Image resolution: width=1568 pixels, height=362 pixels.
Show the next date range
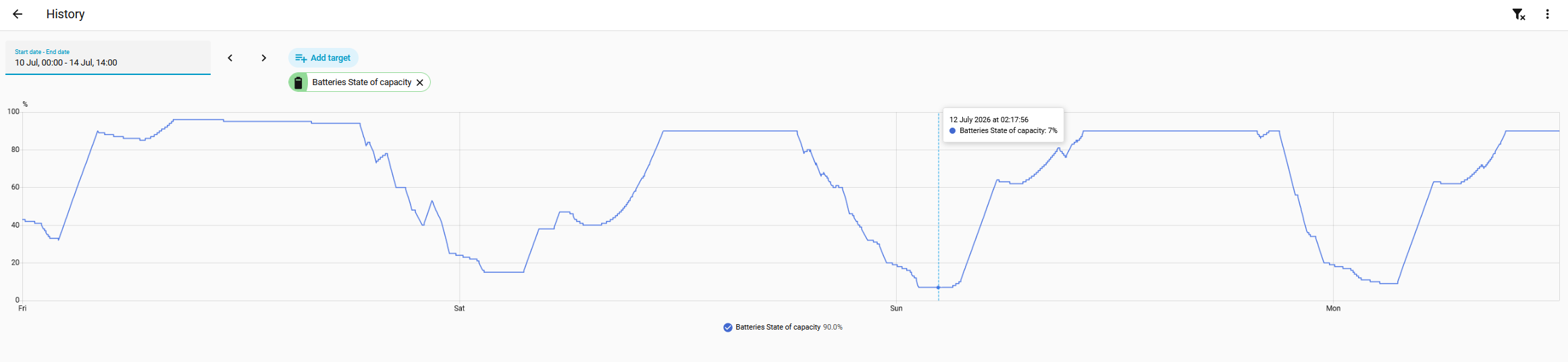[x=264, y=58]
